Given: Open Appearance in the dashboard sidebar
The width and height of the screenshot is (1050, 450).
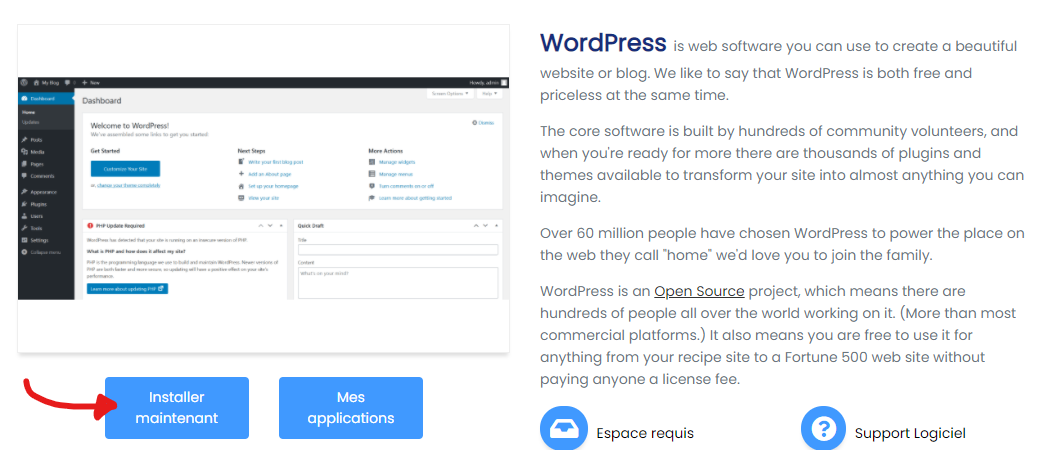Looking at the screenshot, I should coord(42,191).
